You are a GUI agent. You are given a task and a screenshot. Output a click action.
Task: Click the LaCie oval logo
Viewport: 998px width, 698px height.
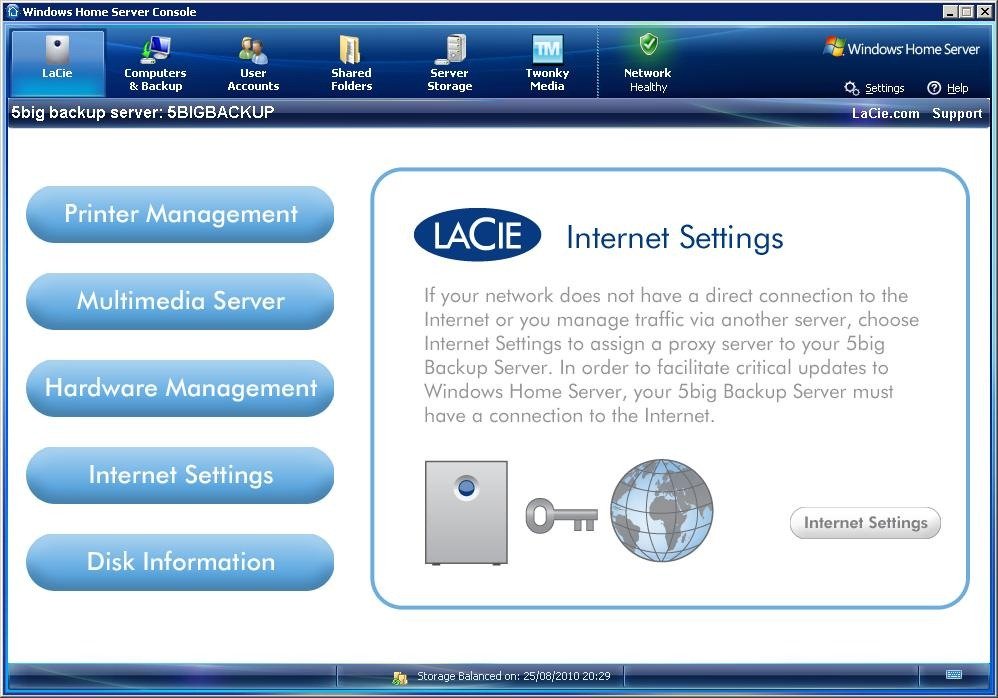477,235
